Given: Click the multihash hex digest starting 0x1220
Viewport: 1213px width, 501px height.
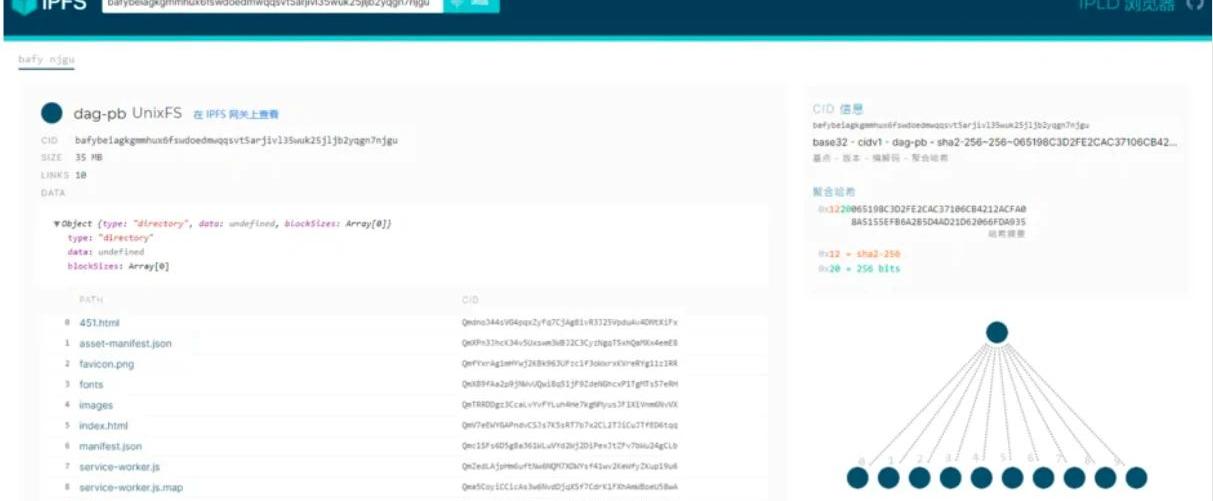Looking at the screenshot, I should 922,215.
